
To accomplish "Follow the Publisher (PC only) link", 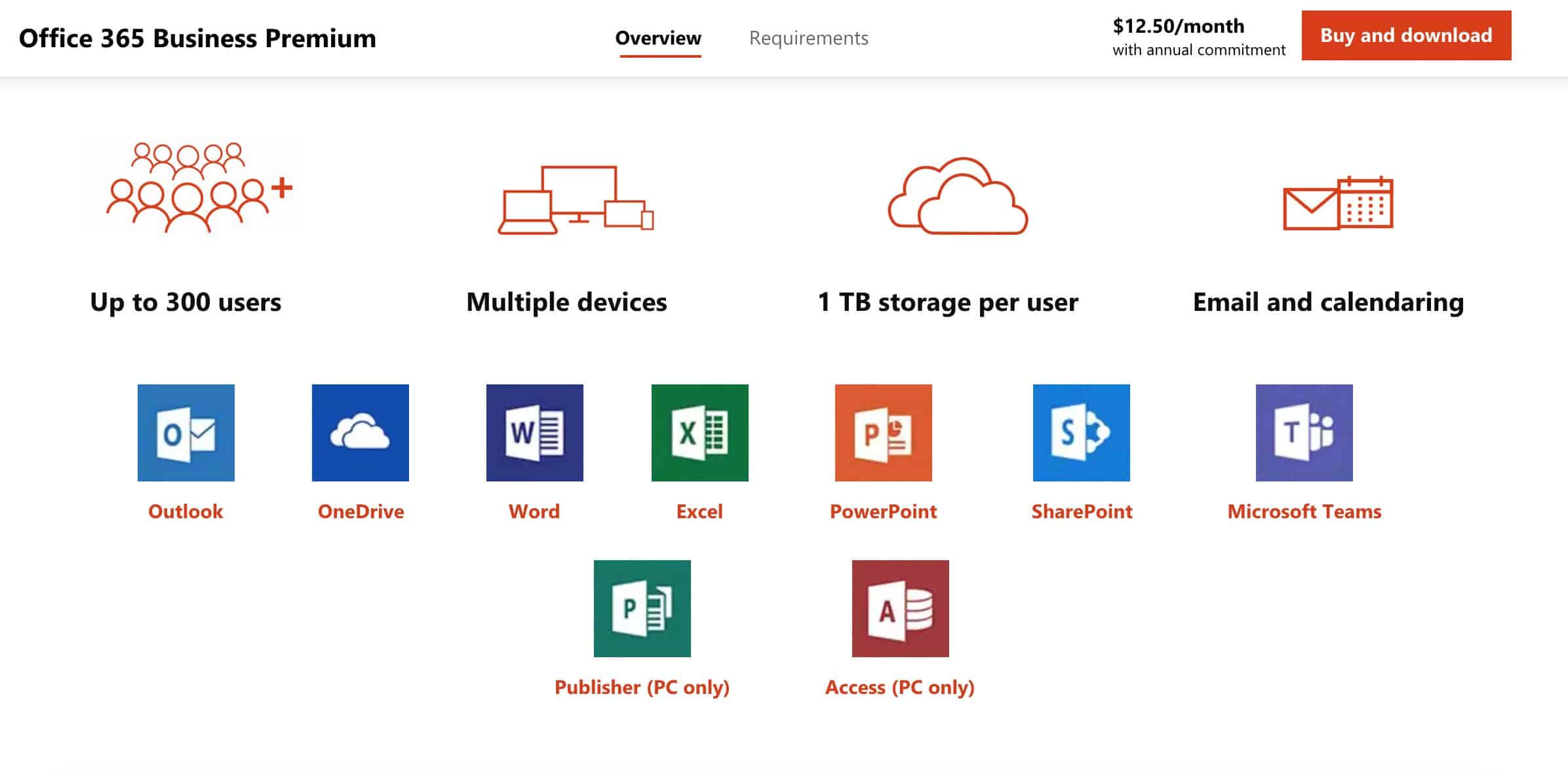I will pyautogui.click(x=642, y=687).
